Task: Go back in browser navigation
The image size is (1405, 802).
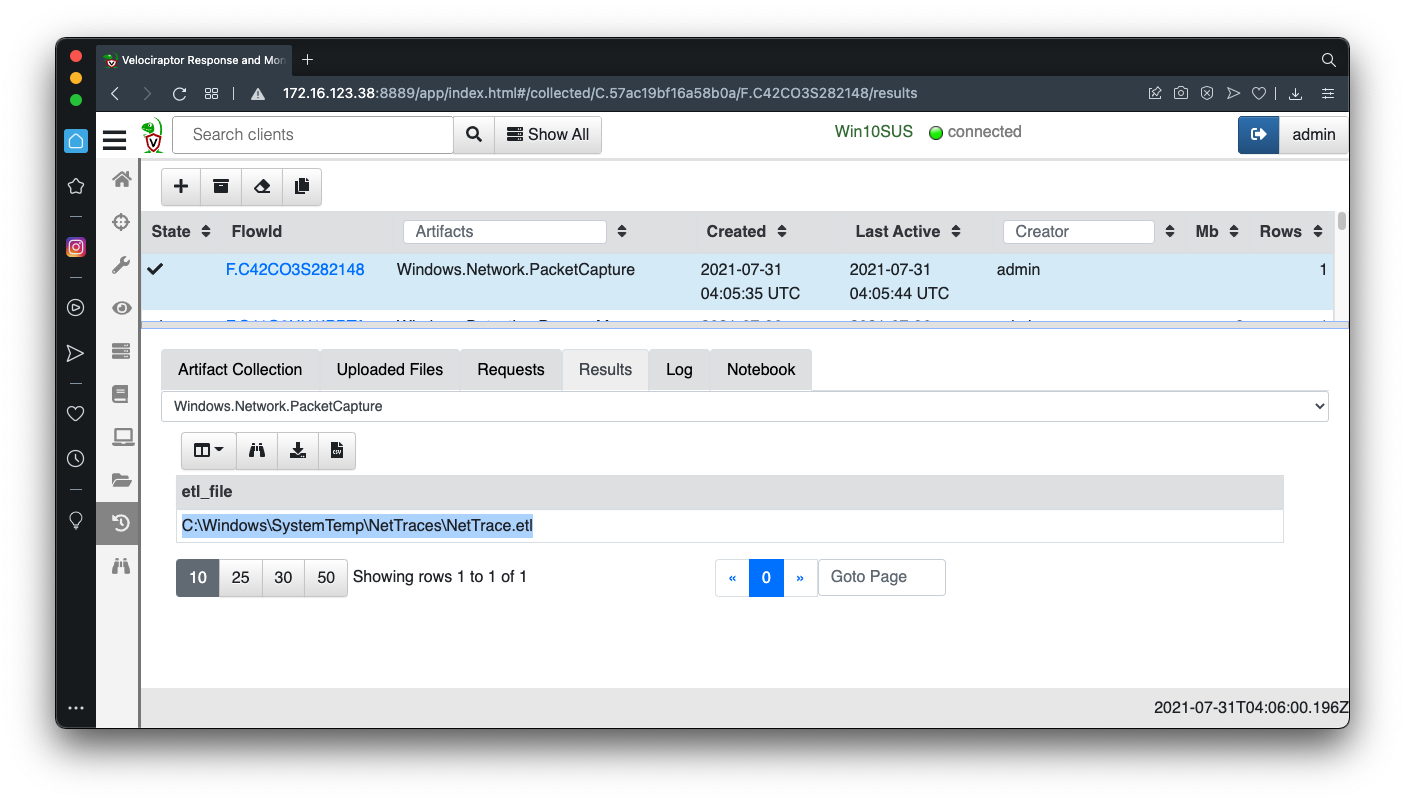Action: tap(115, 94)
